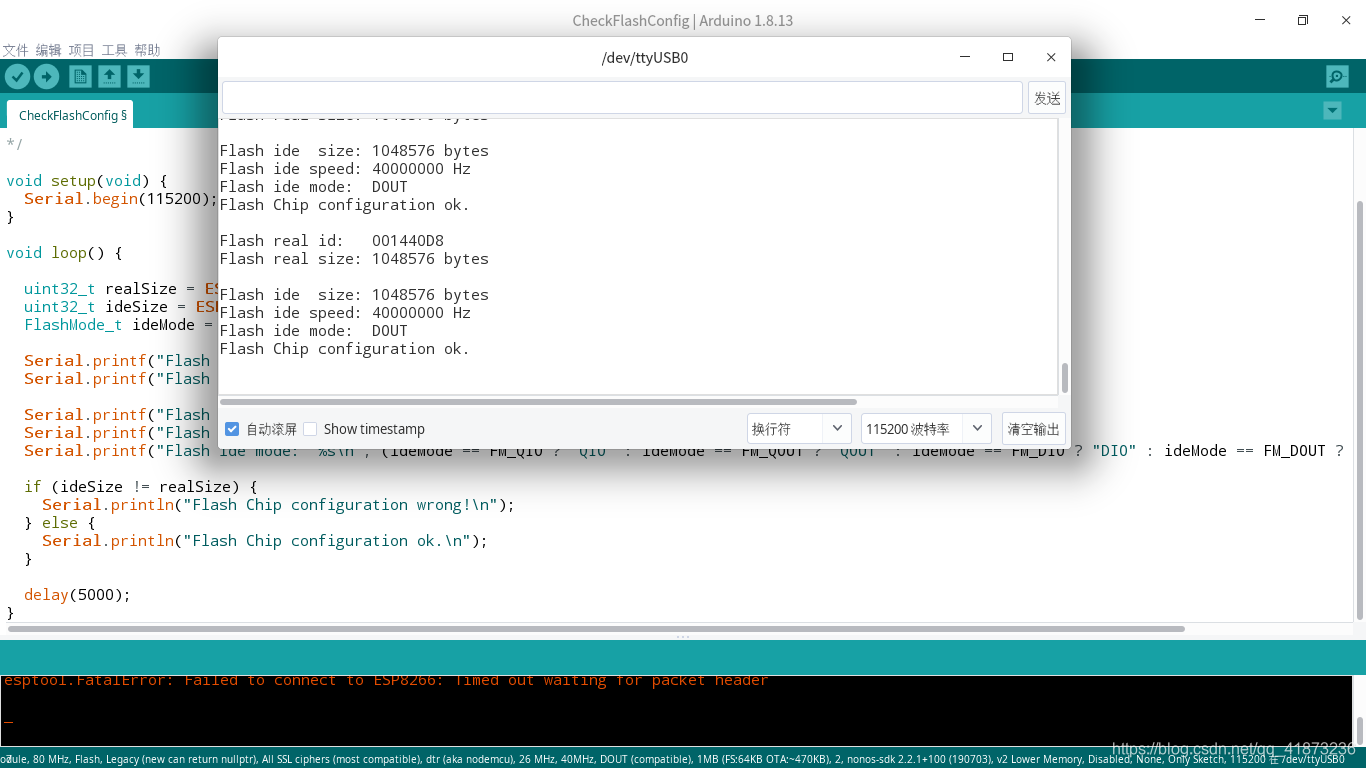The width and height of the screenshot is (1366, 768).
Task: Click the 'Flash real id: 001440D8' line
Action: point(332,241)
